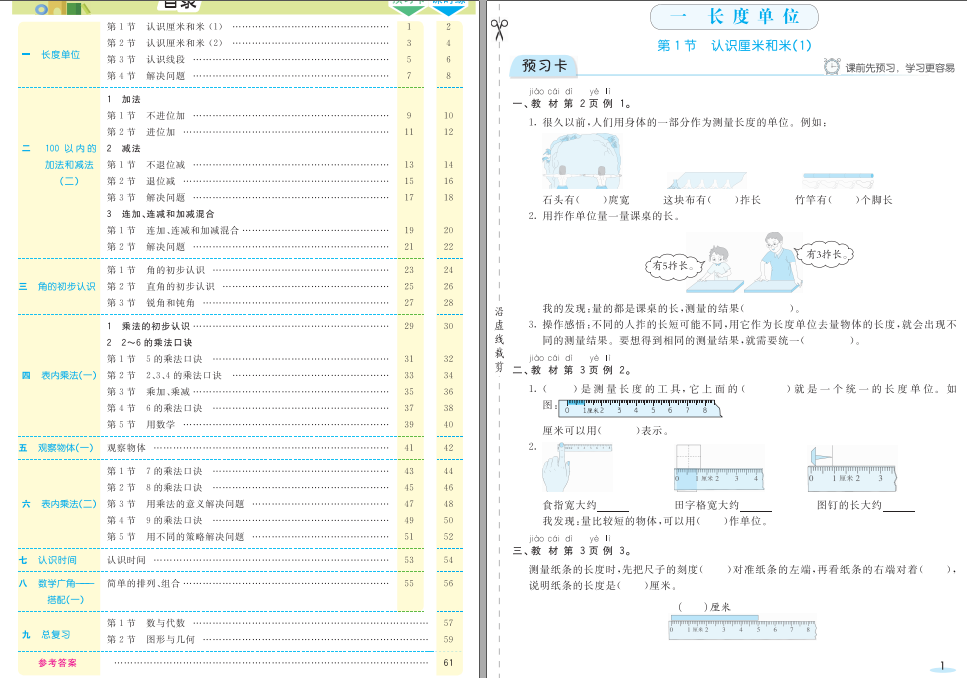Click the picture of children measuring a stone
Image resolution: width=967 pixels, height=678 pixels.
point(582,162)
